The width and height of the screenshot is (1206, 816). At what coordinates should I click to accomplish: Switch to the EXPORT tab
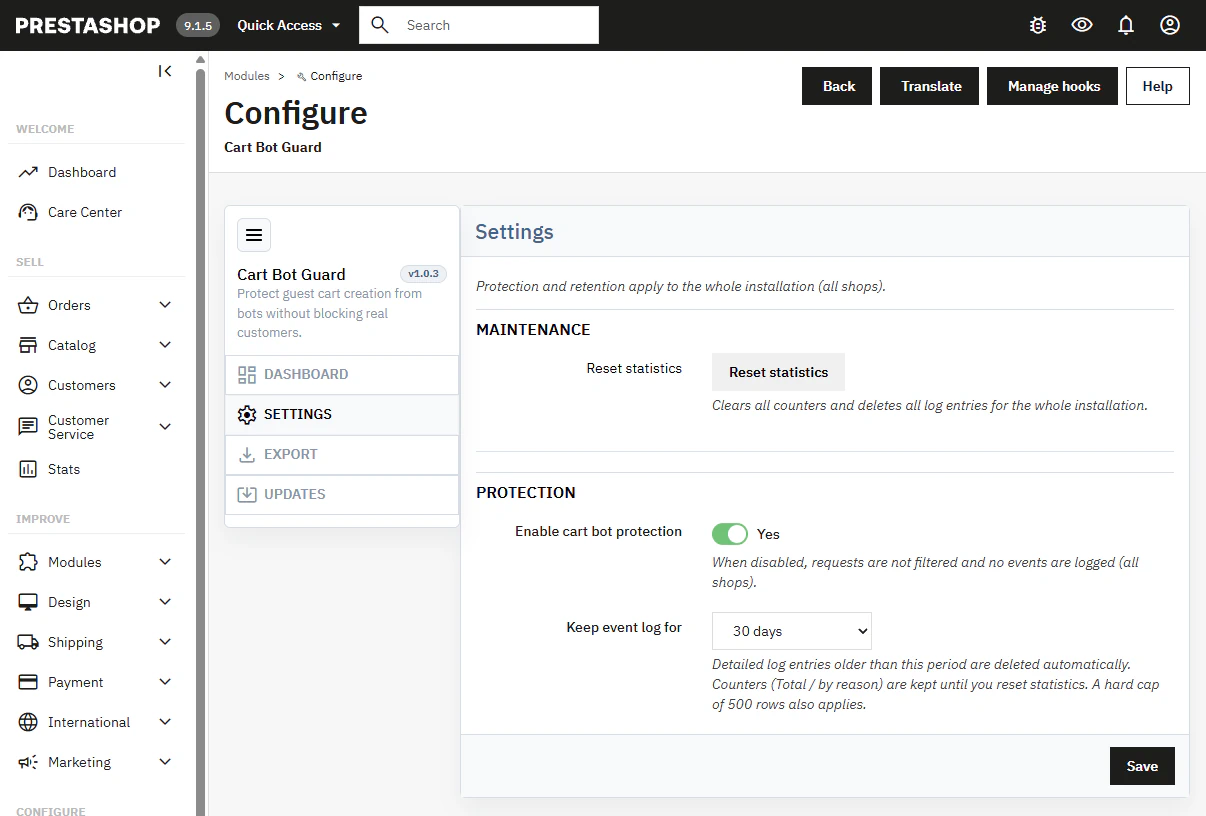point(342,454)
